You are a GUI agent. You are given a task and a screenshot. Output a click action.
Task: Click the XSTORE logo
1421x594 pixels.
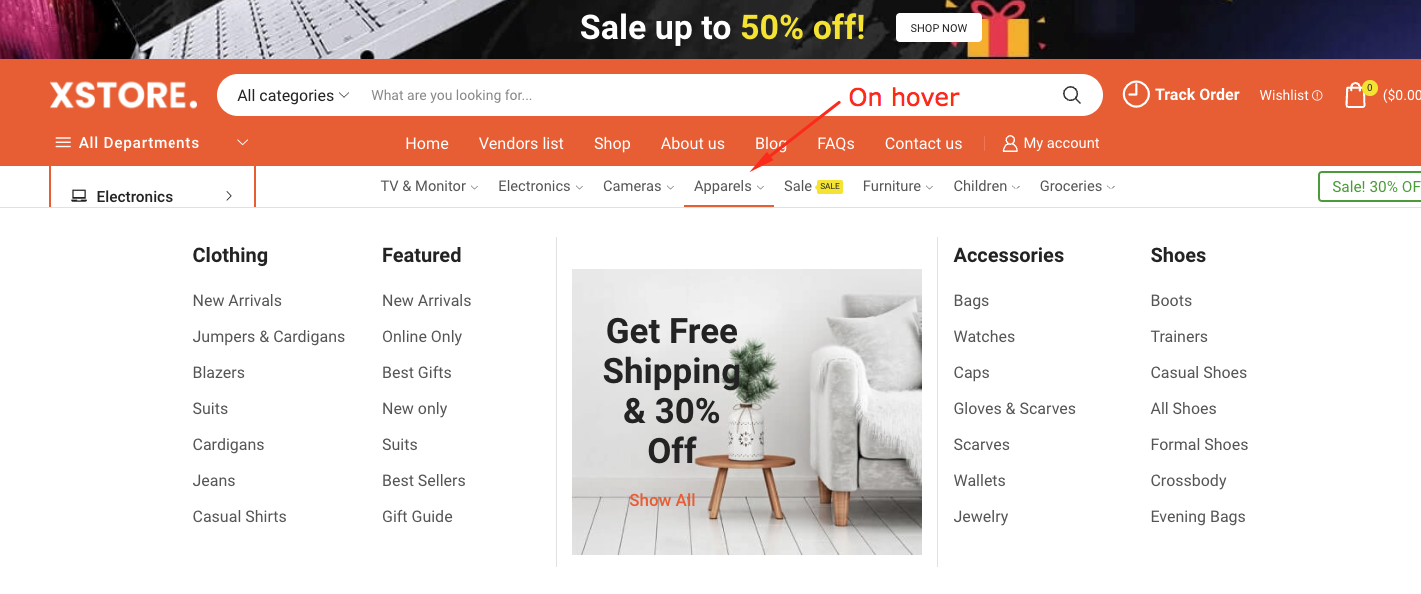click(x=124, y=95)
